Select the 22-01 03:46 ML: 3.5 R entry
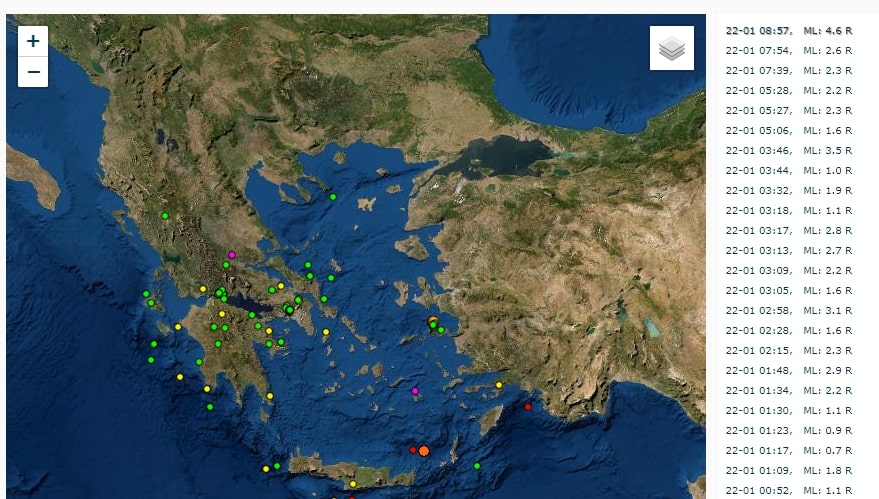The width and height of the screenshot is (879, 499). click(x=789, y=151)
